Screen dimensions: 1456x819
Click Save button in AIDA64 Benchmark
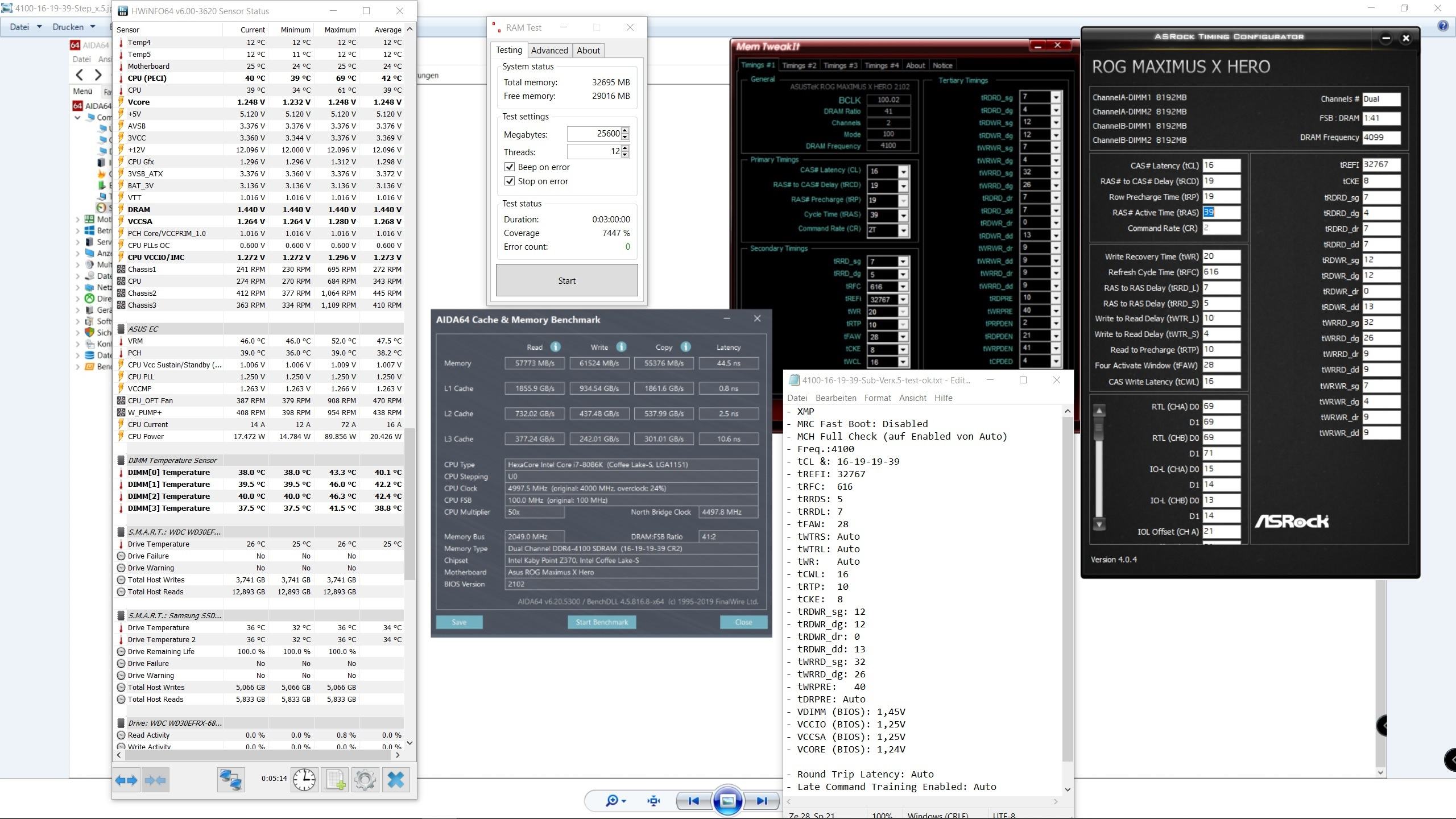[459, 622]
